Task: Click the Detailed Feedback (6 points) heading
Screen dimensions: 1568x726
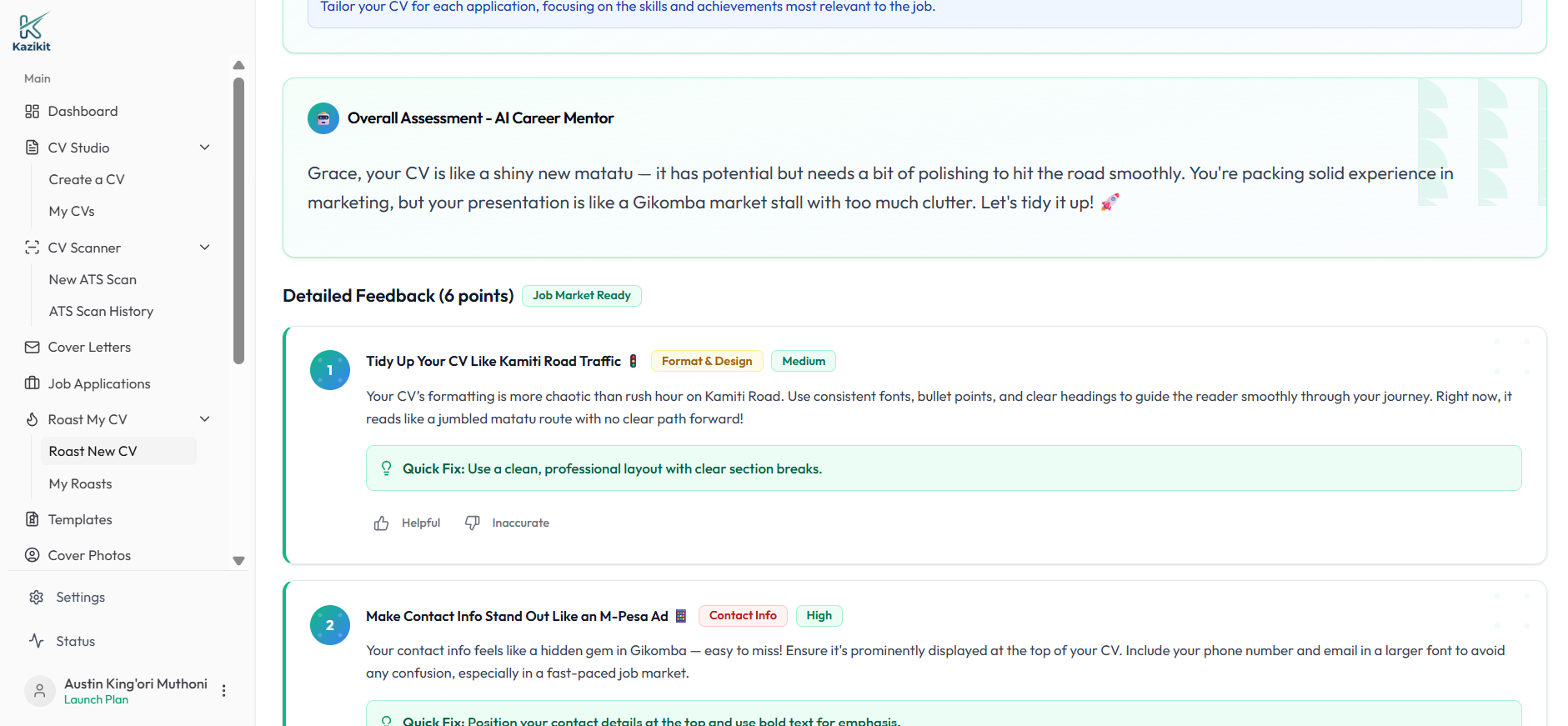Action: coord(398,296)
